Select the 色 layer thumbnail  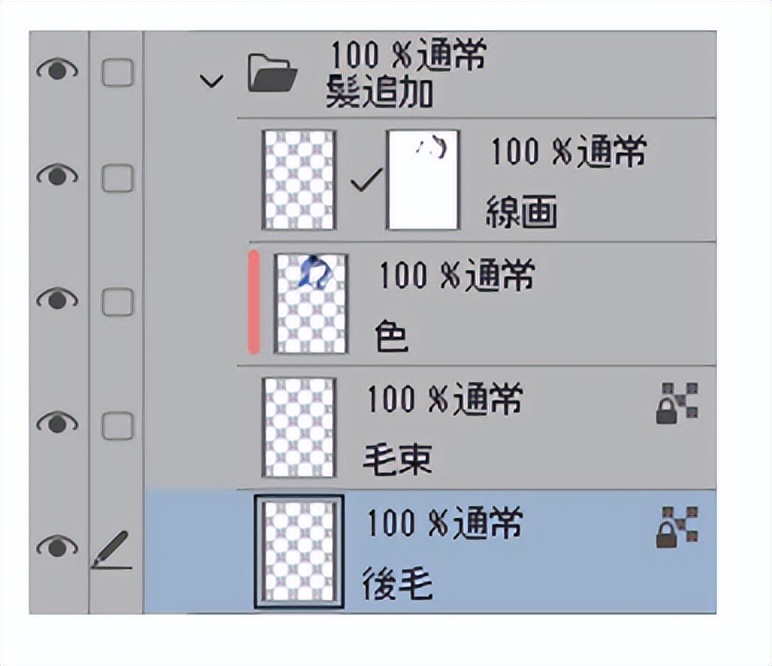click(x=311, y=303)
